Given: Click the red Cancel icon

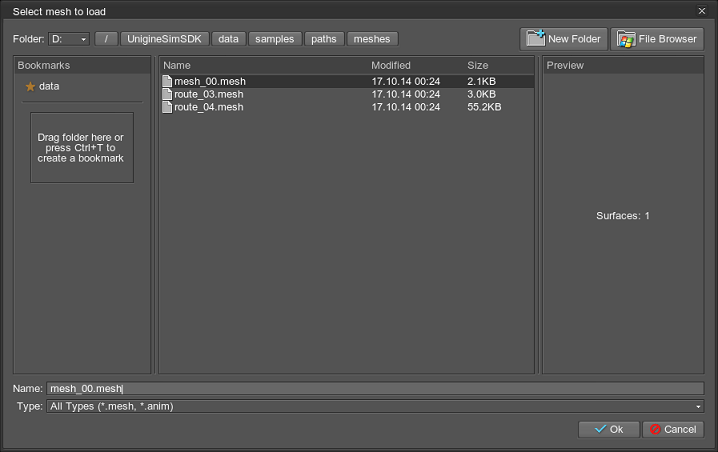Looking at the screenshot, I should (655, 429).
